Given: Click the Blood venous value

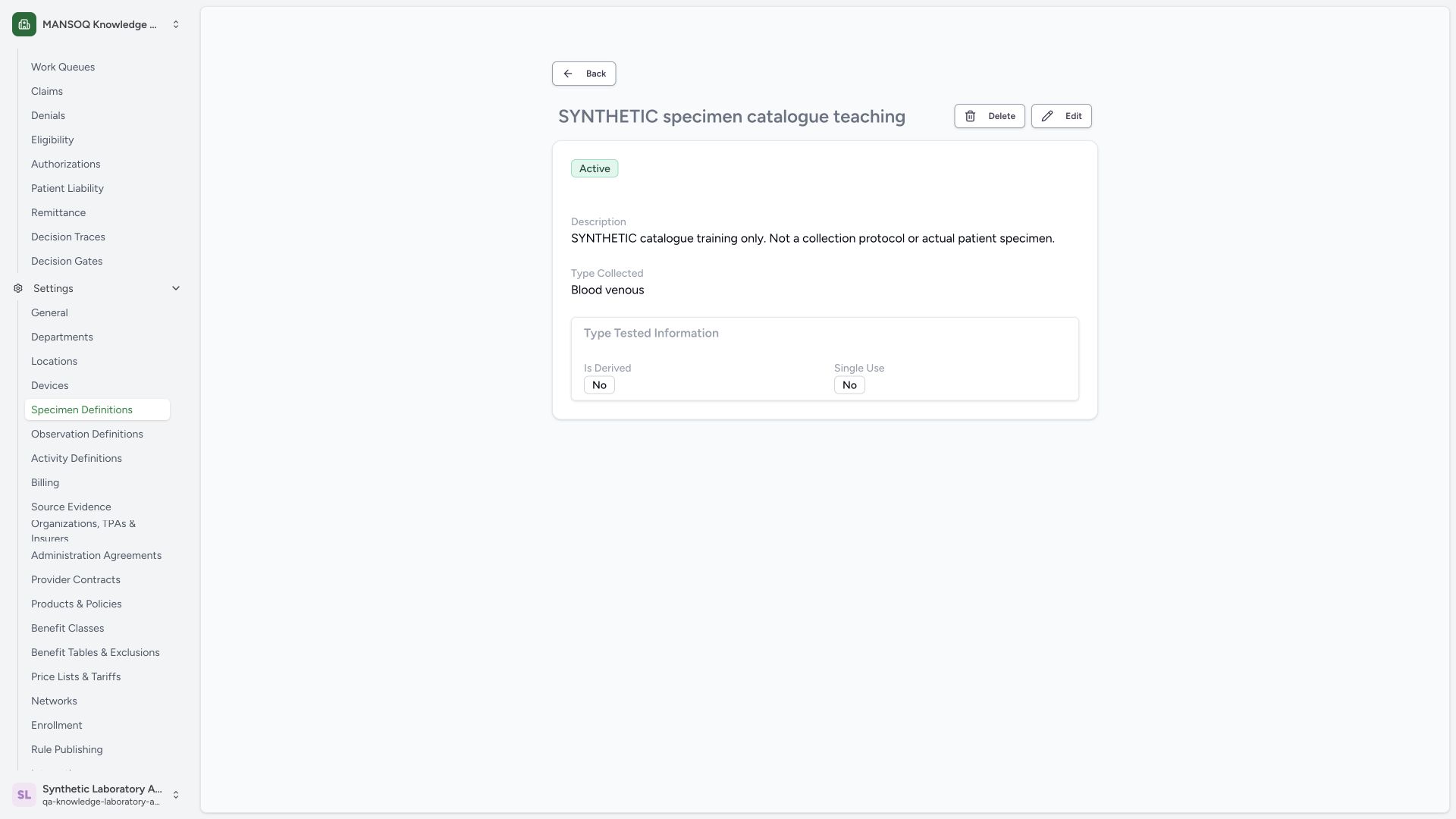Looking at the screenshot, I should [x=607, y=290].
